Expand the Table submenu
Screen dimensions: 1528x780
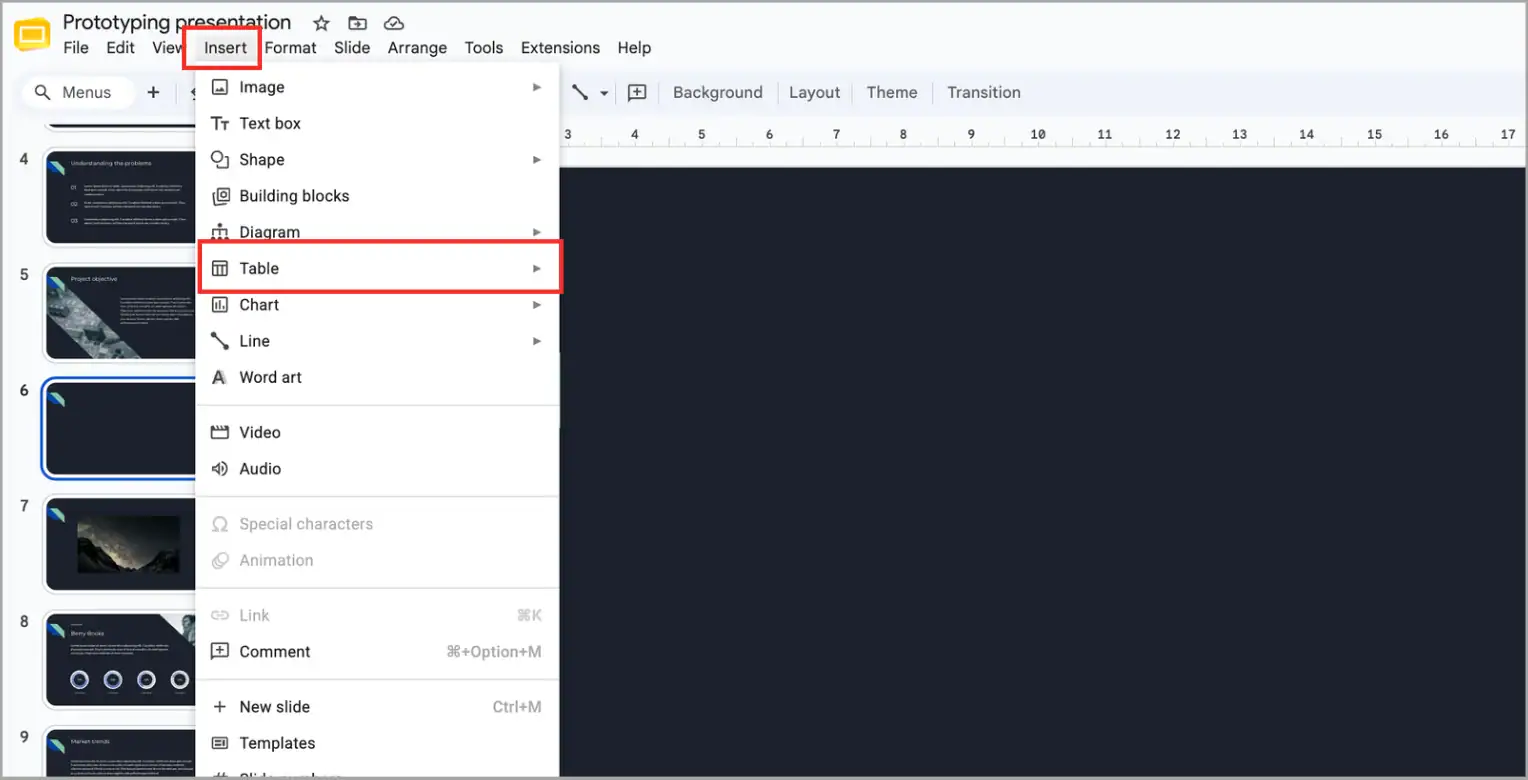(380, 268)
